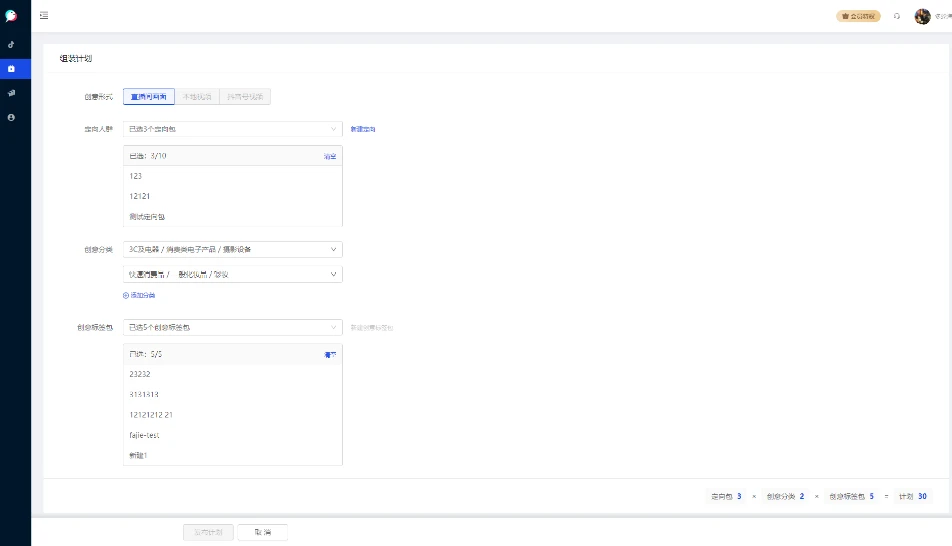Clear the selected targeting packages list
The height and width of the screenshot is (546, 952).
tap(330, 156)
